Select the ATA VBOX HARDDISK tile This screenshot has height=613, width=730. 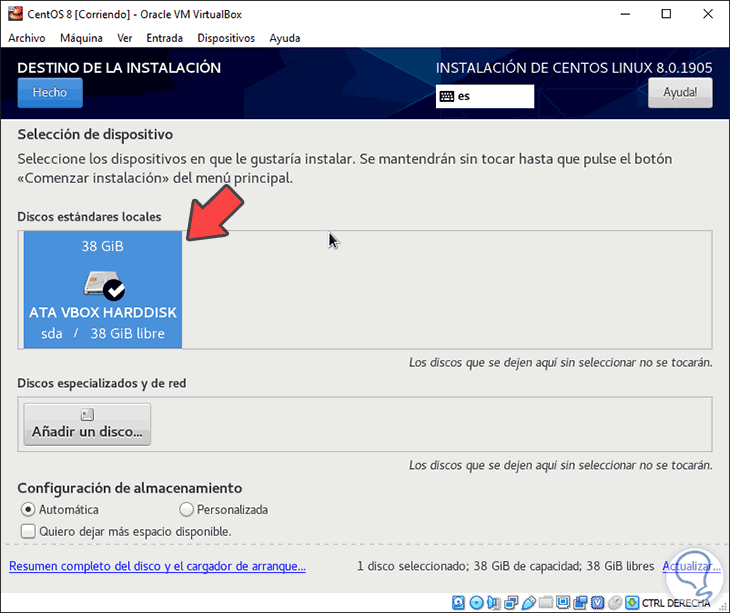click(x=103, y=290)
